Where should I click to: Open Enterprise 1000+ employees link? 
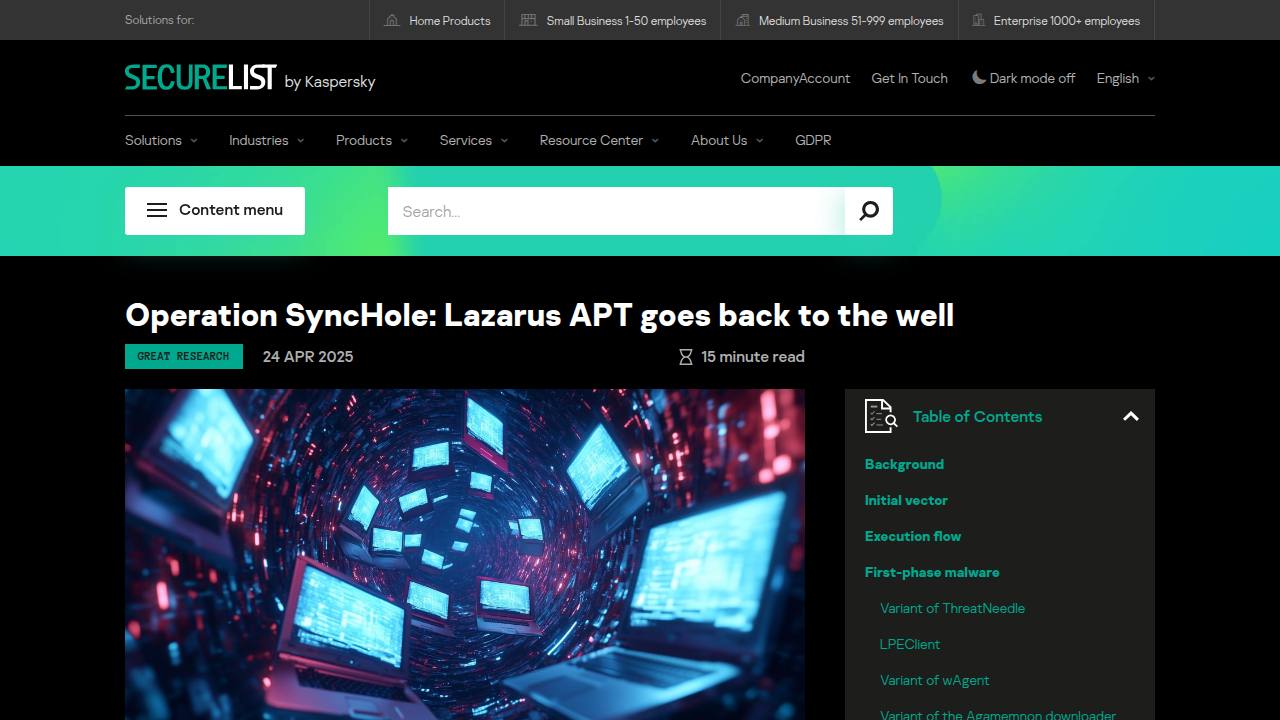pos(1055,20)
